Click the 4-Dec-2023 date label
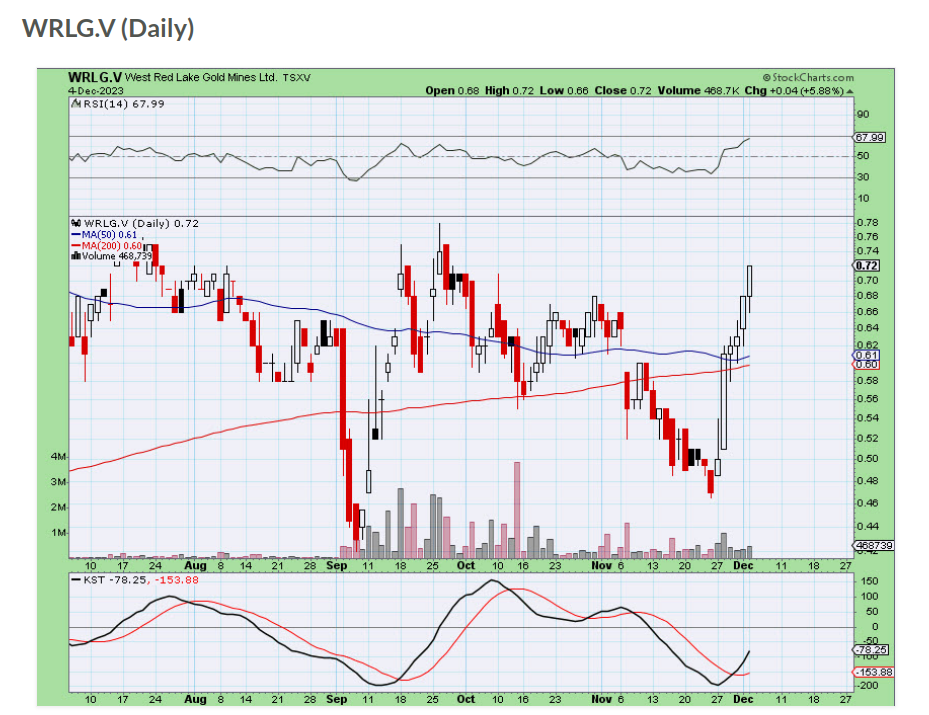 (x=95, y=91)
